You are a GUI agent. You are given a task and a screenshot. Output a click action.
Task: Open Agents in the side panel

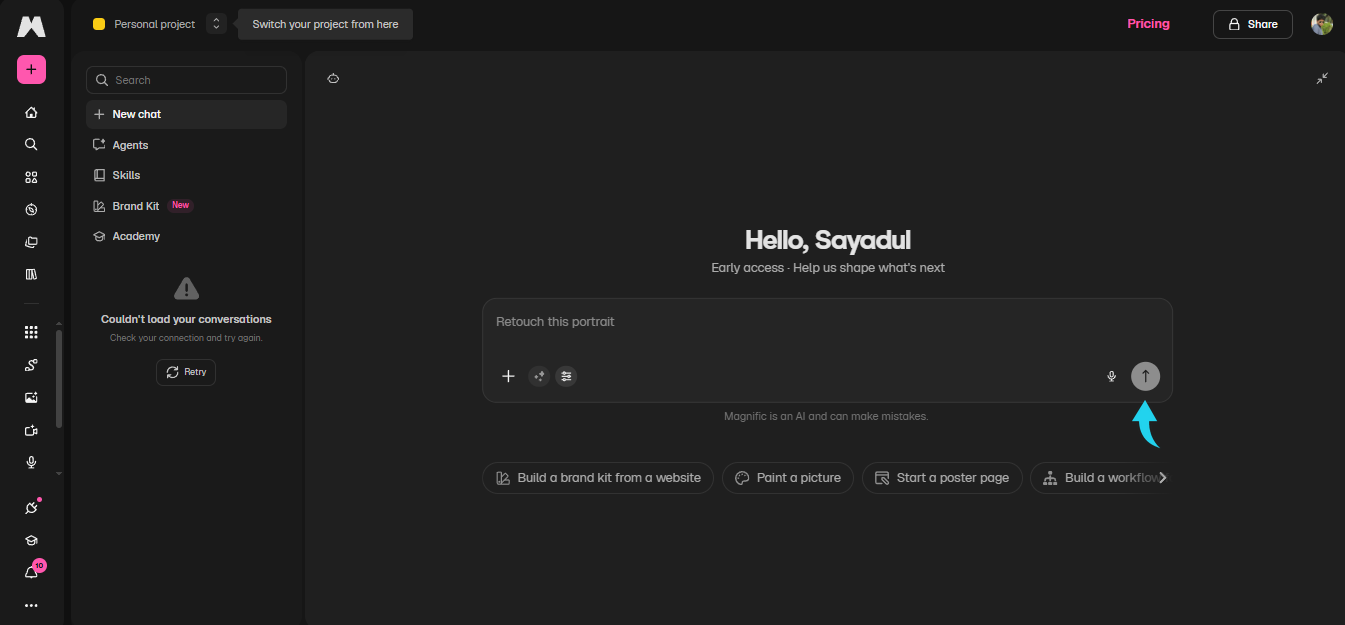[186, 145]
